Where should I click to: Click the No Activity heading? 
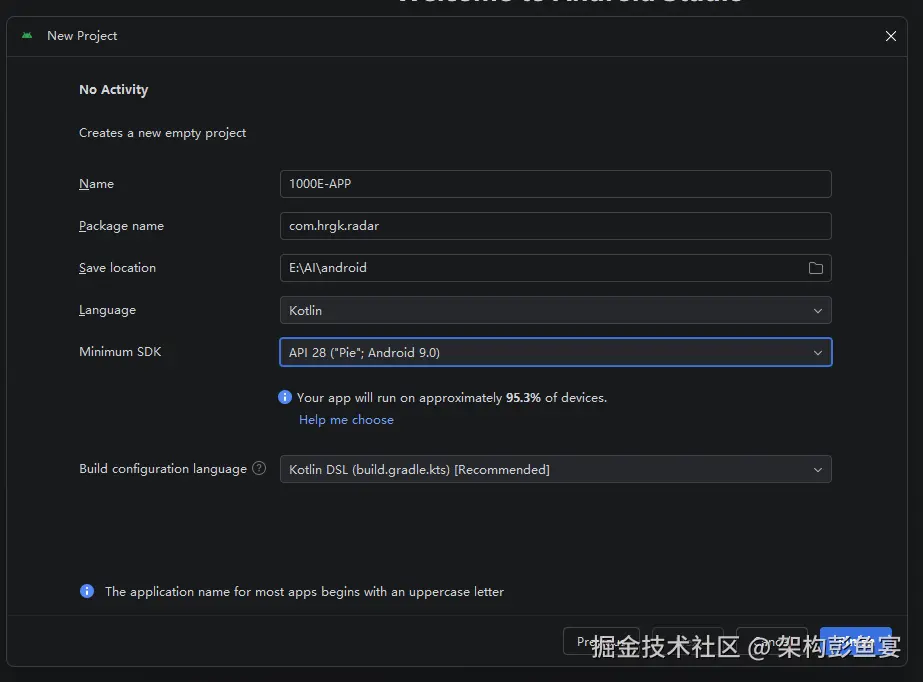pyautogui.click(x=114, y=89)
